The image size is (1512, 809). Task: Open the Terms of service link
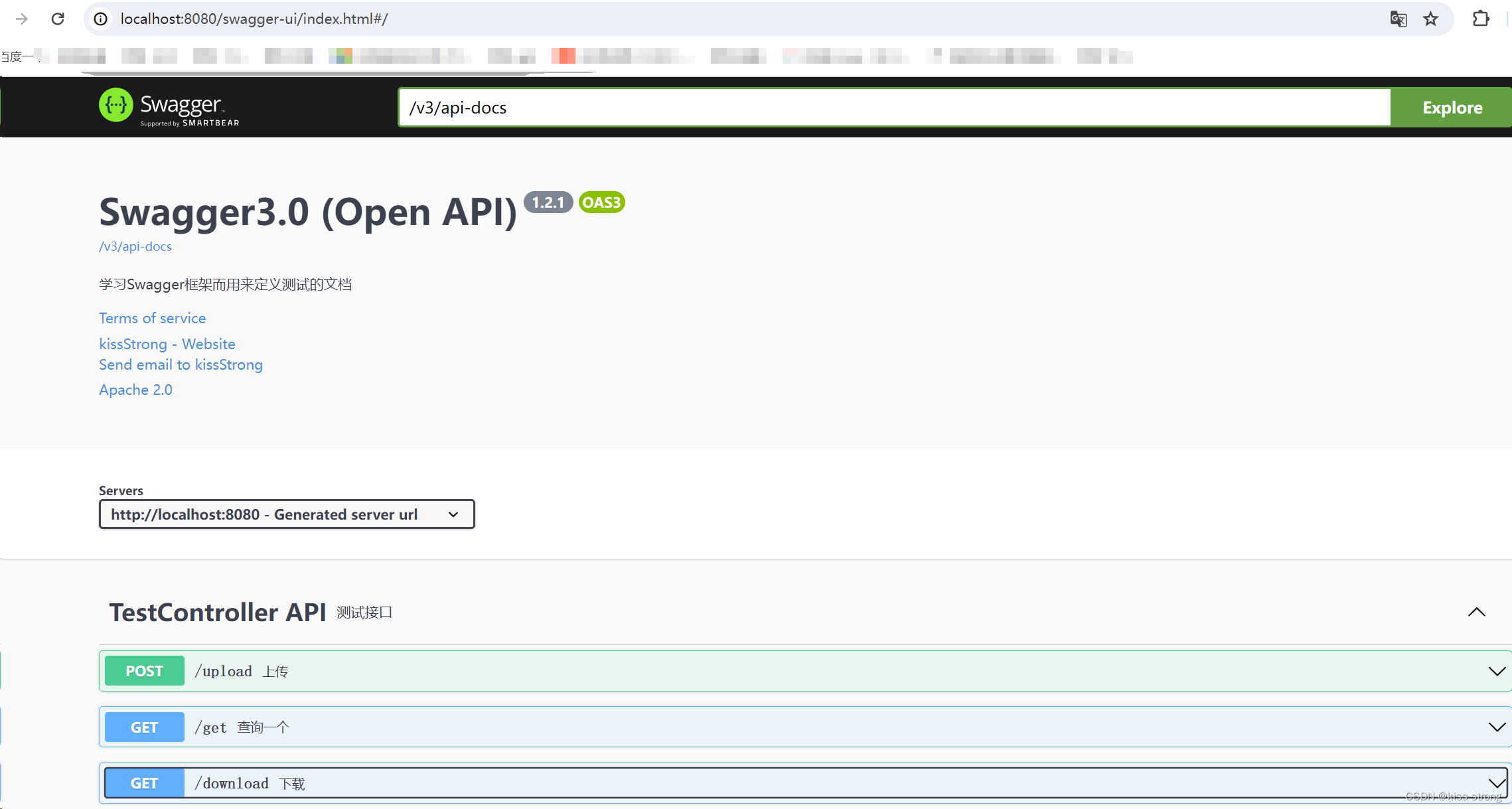152,318
